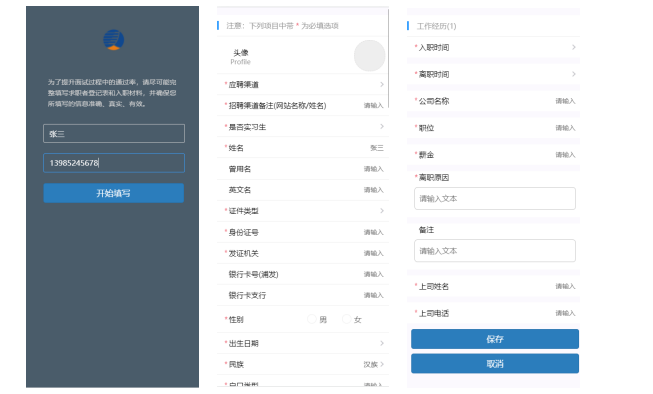Screen dimensions: 653x394
Task: Click the 上司姓名 input
Action: coord(565,287)
